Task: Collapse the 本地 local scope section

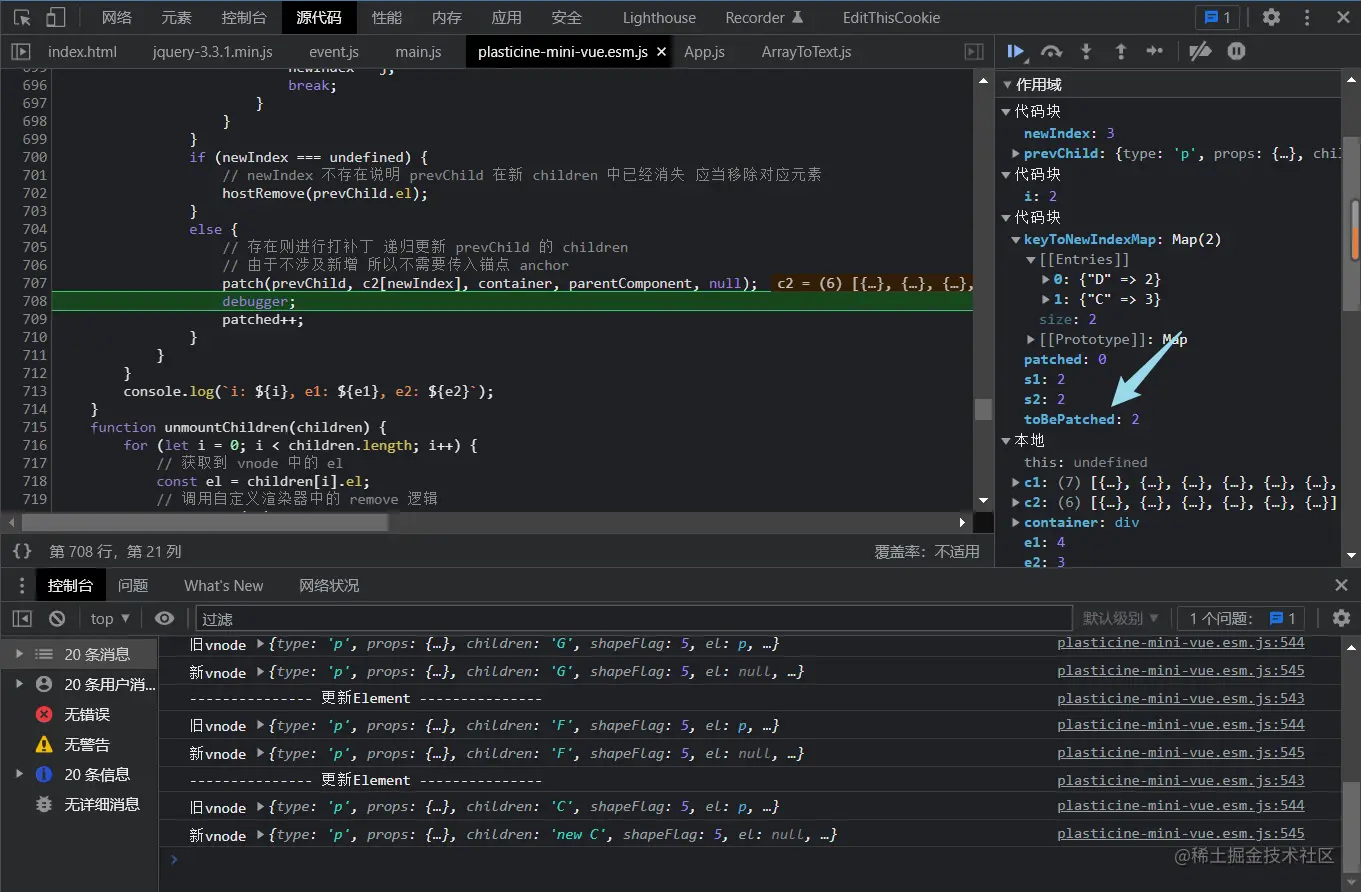Action: click(1007, 440)
